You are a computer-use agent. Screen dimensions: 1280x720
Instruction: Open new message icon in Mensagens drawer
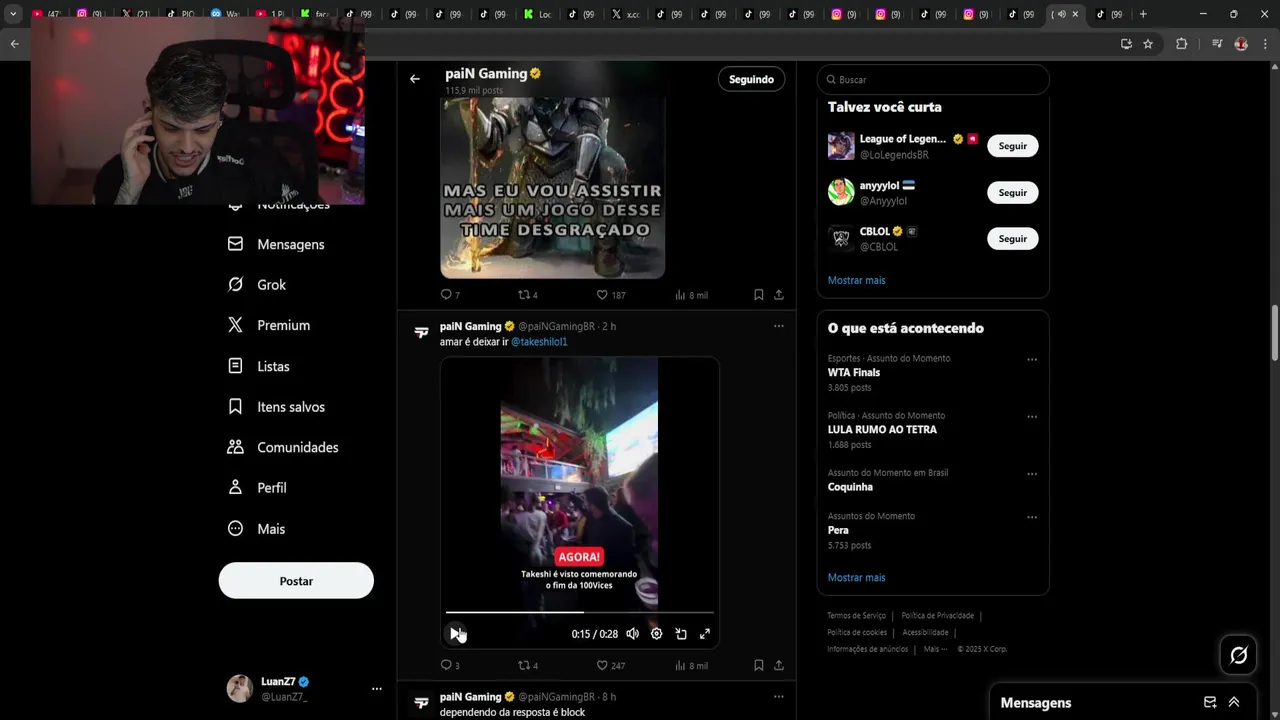click(x=1210, y=702)
